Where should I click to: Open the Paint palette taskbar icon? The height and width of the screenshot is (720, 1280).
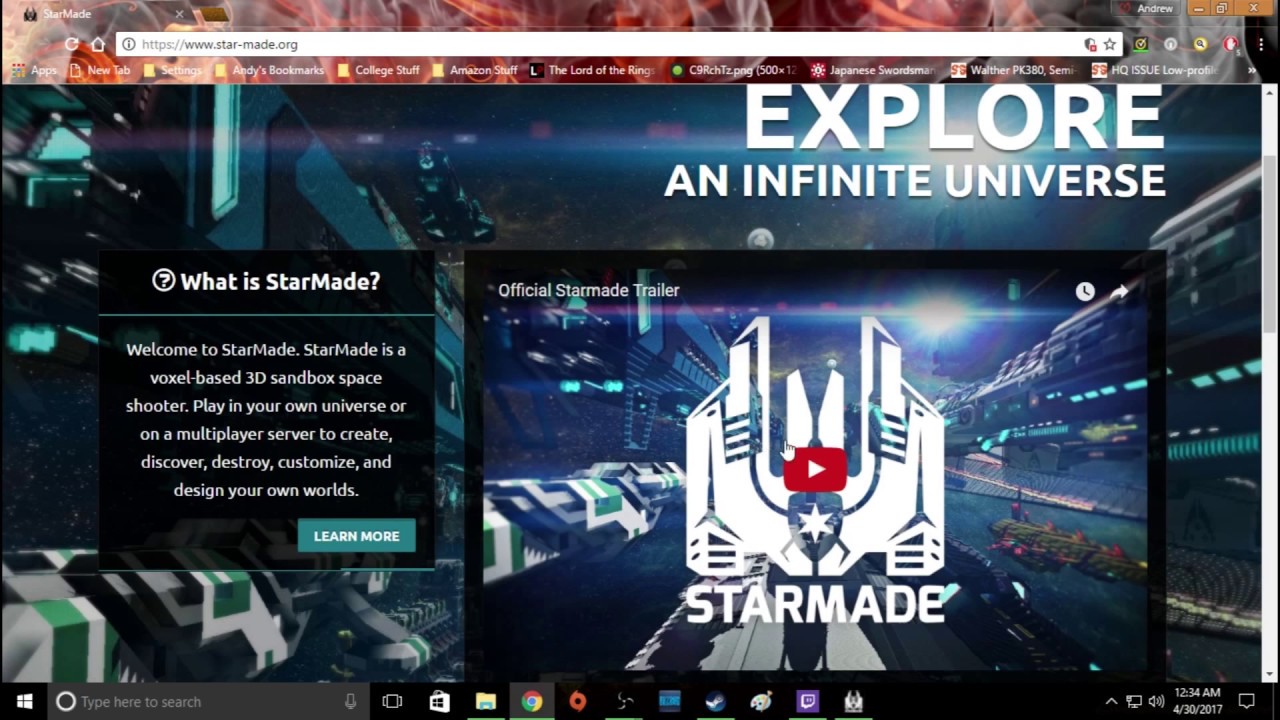[x=761, y=701]
